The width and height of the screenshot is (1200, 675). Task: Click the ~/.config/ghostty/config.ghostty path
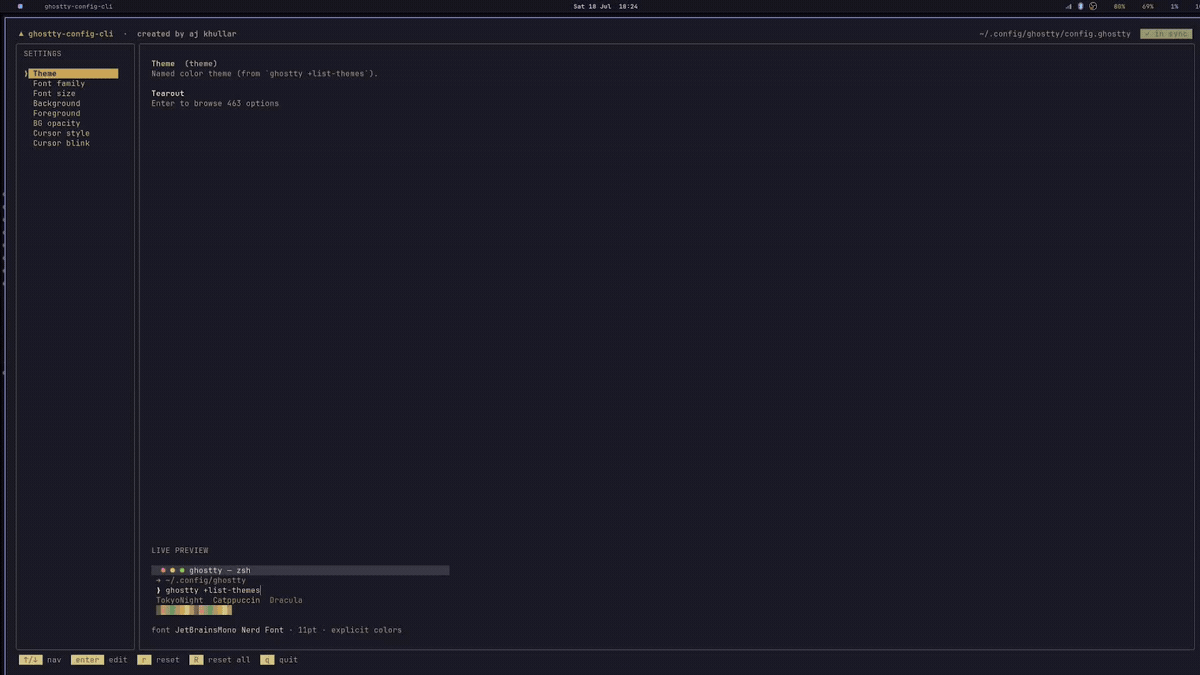pyautogui.click(x=1055, y=34)
